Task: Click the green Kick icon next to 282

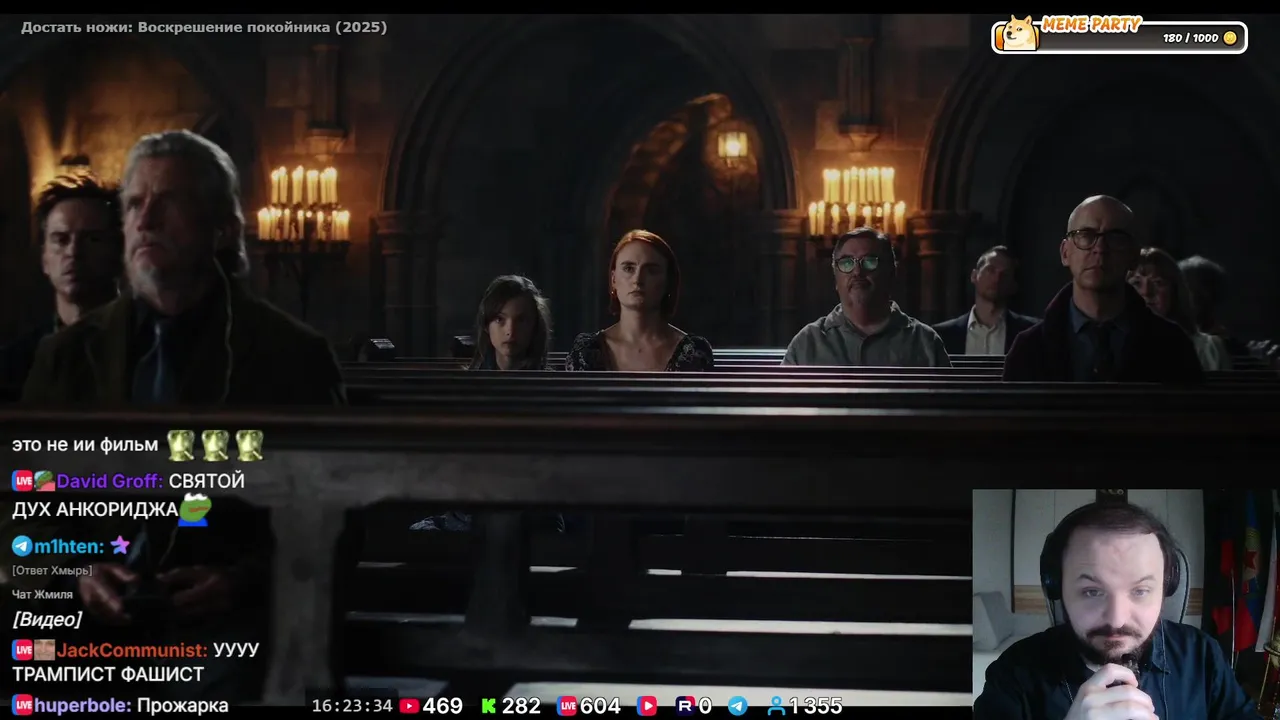Action: pos(489,706)
